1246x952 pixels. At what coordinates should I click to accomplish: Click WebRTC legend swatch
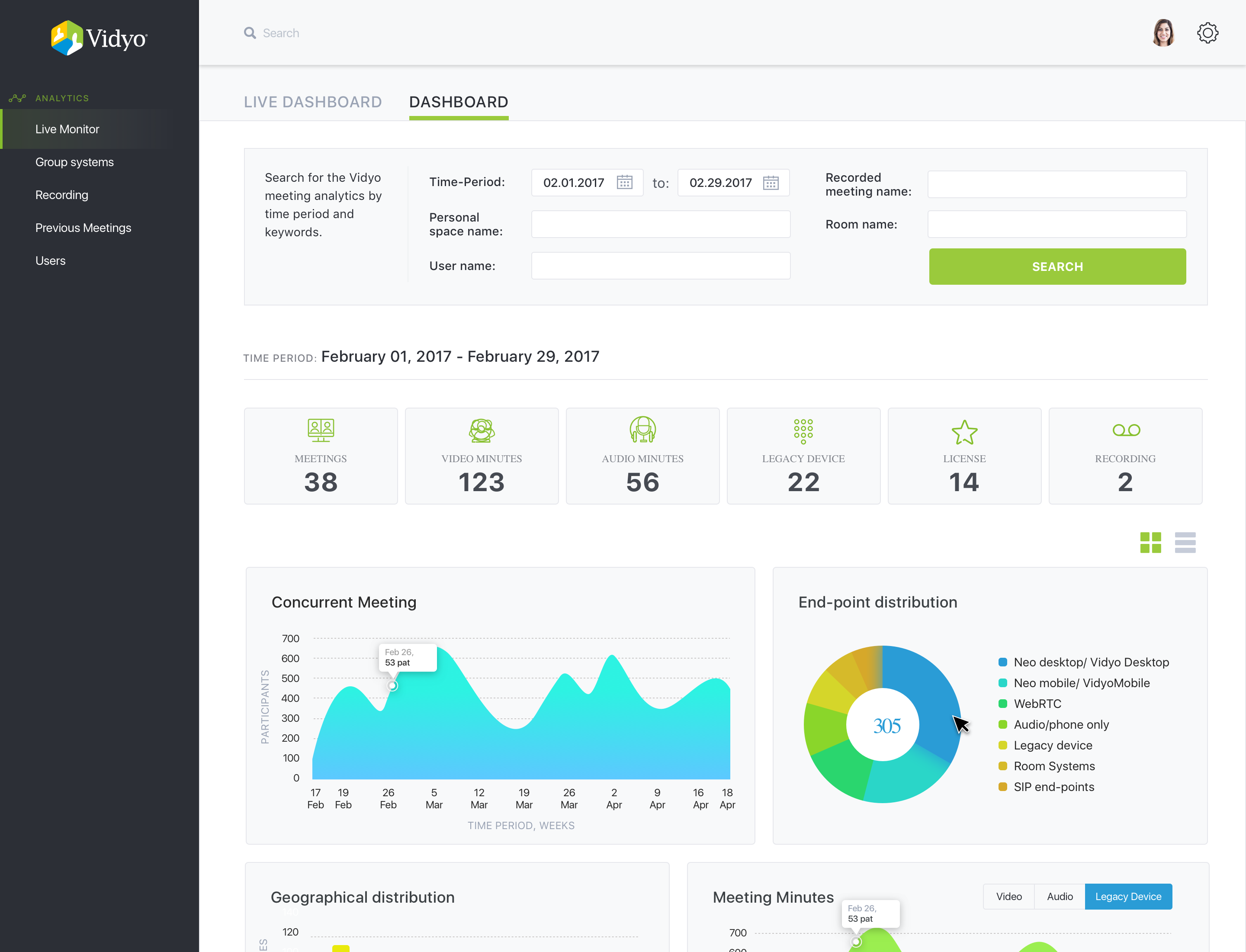(x=1002, y=704)
